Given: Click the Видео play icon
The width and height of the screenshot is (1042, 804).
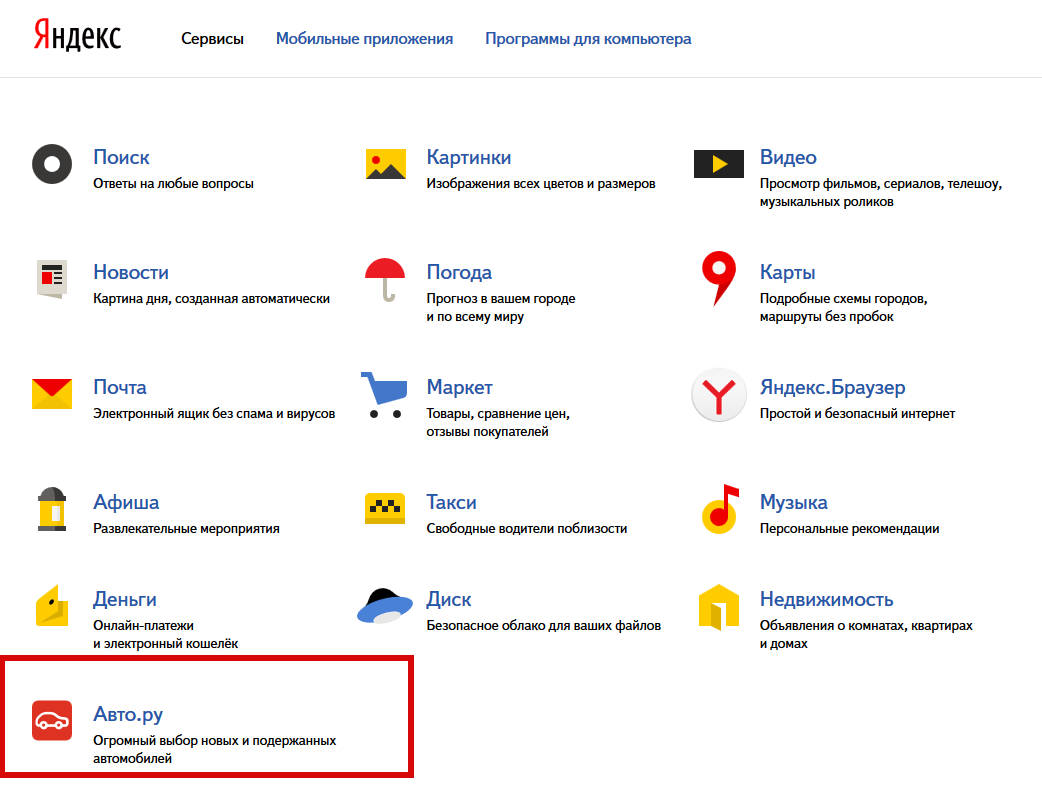Looking at the screenshot, I should (x=718, y=164).
